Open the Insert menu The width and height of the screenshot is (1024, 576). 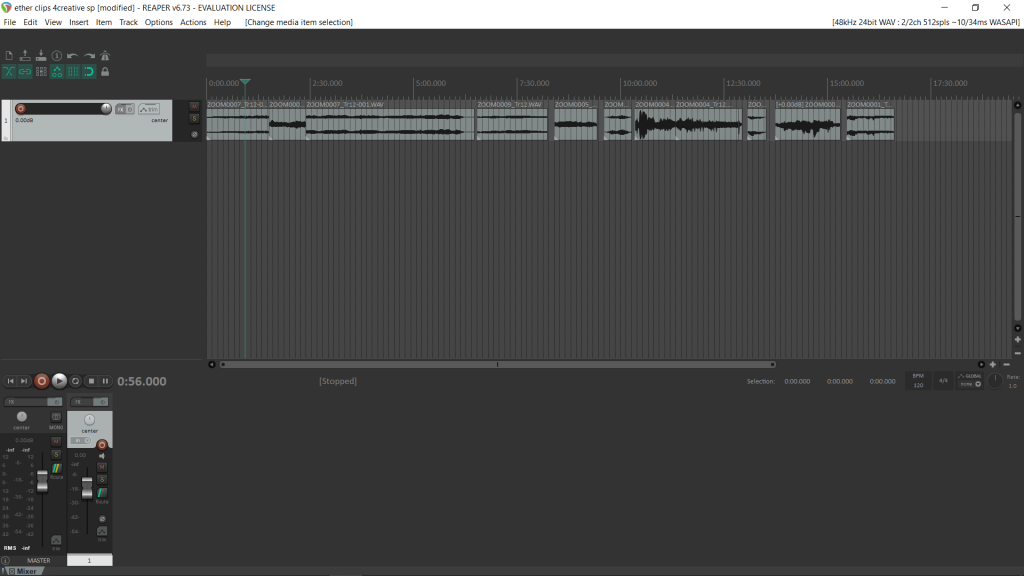point(78,22)
